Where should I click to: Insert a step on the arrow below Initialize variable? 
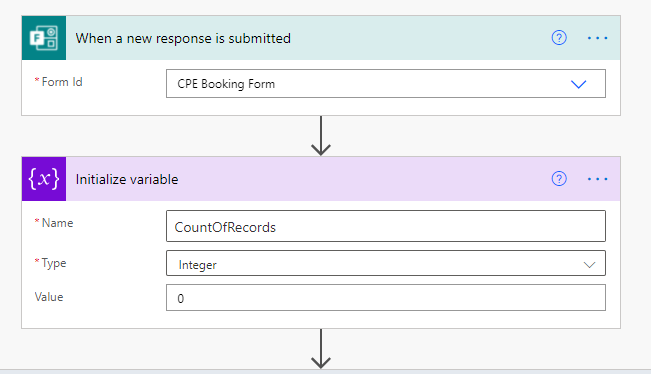pyautogui.click(x=321, y=349)
